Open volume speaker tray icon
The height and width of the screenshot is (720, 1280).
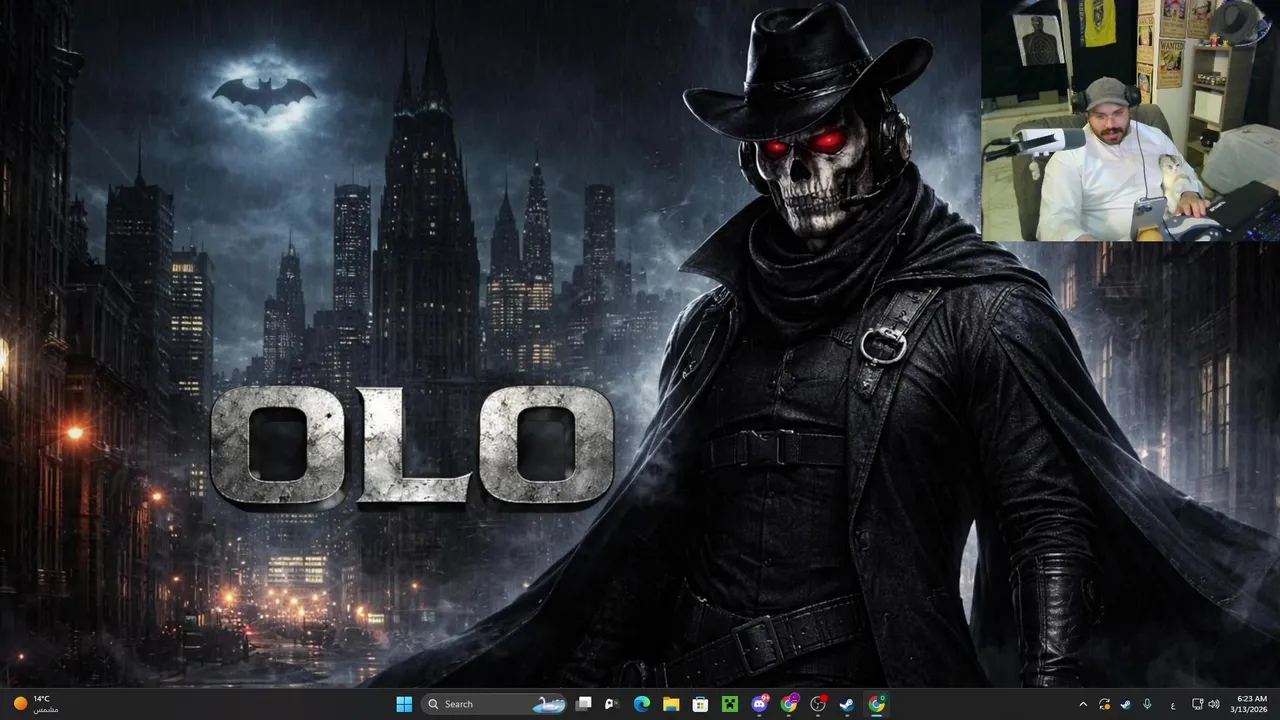(x=1214, y=704)
